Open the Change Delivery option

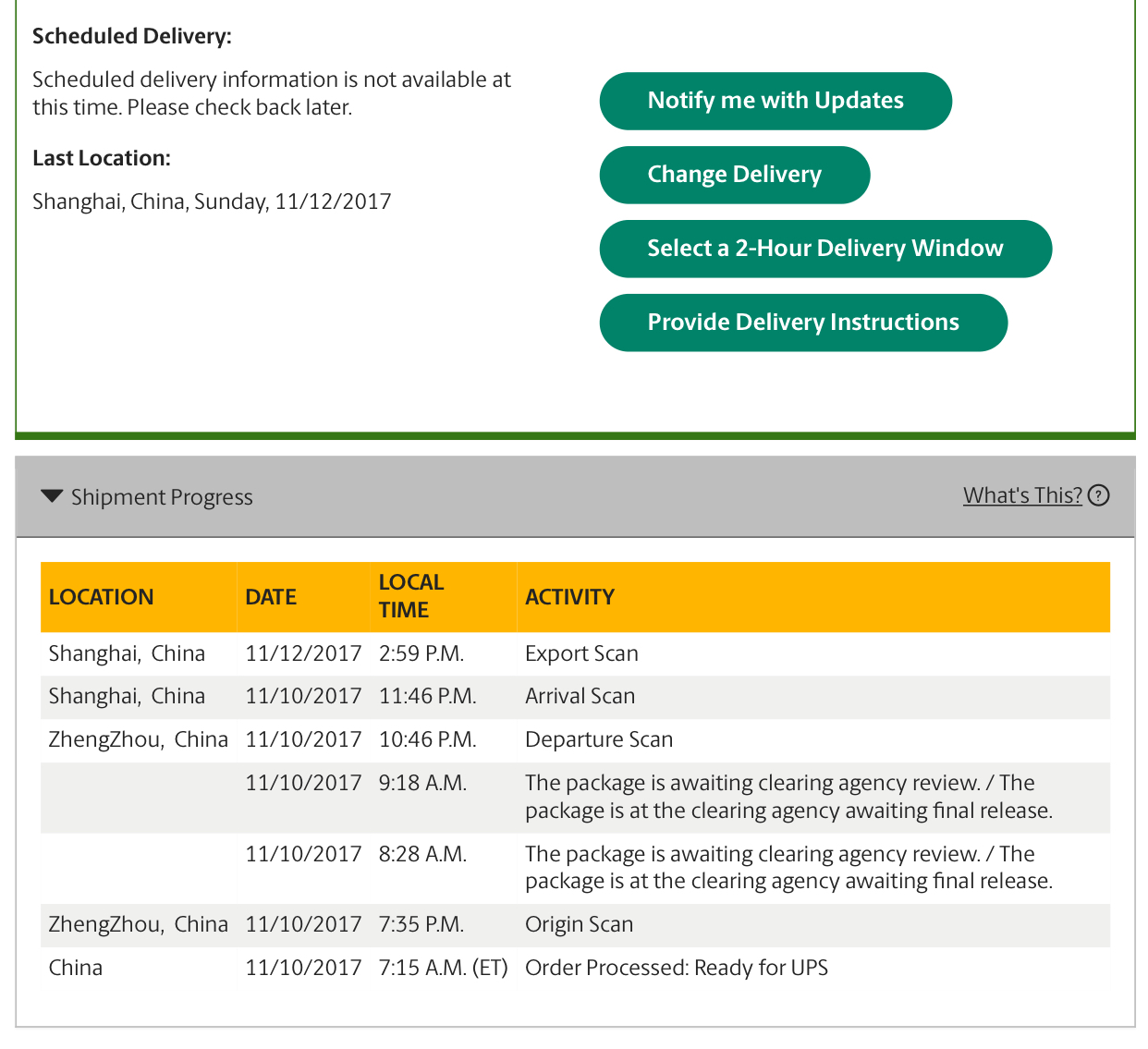click(x=735, y=175)
